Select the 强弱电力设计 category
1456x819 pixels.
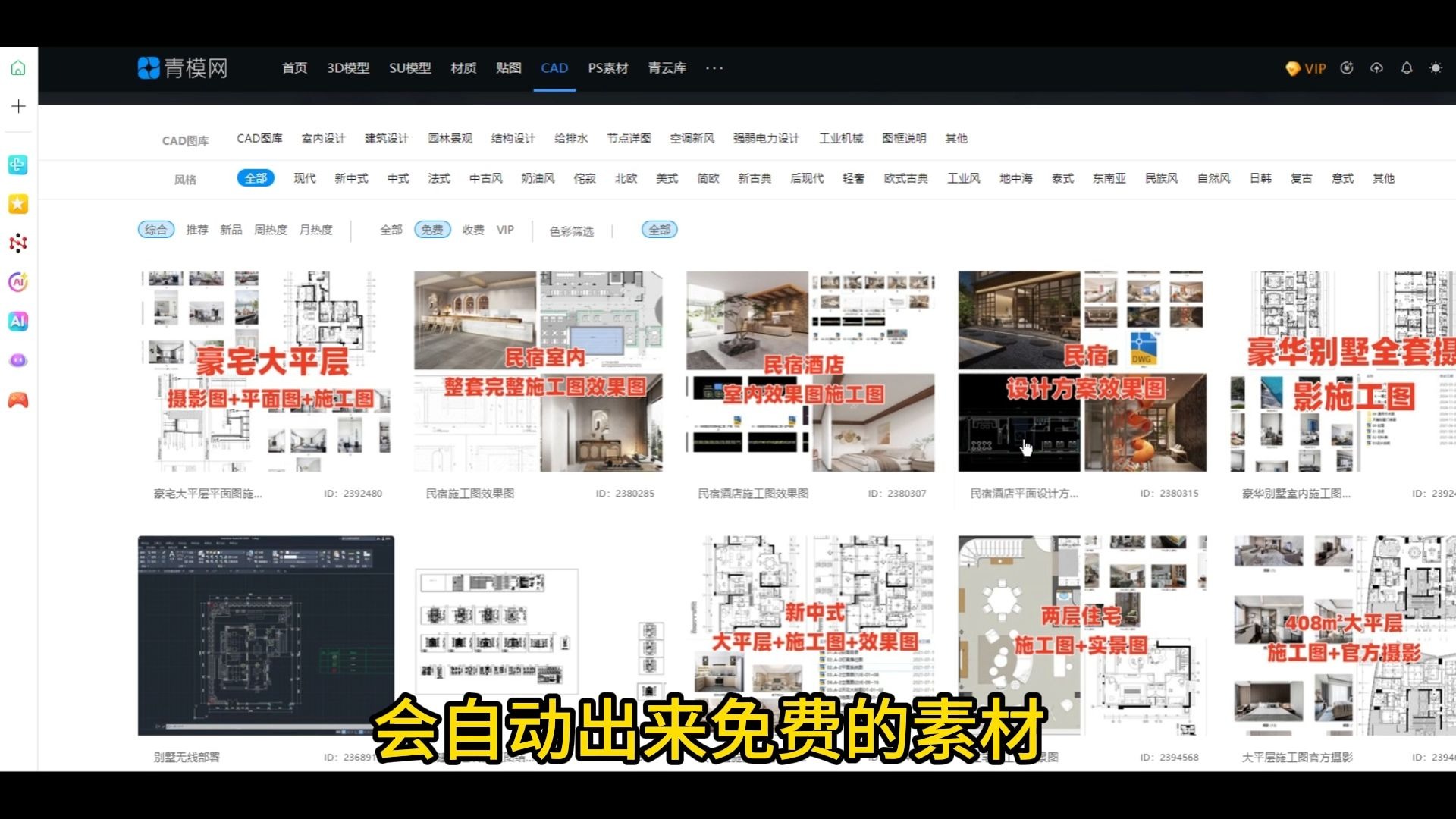pos(766,138)
